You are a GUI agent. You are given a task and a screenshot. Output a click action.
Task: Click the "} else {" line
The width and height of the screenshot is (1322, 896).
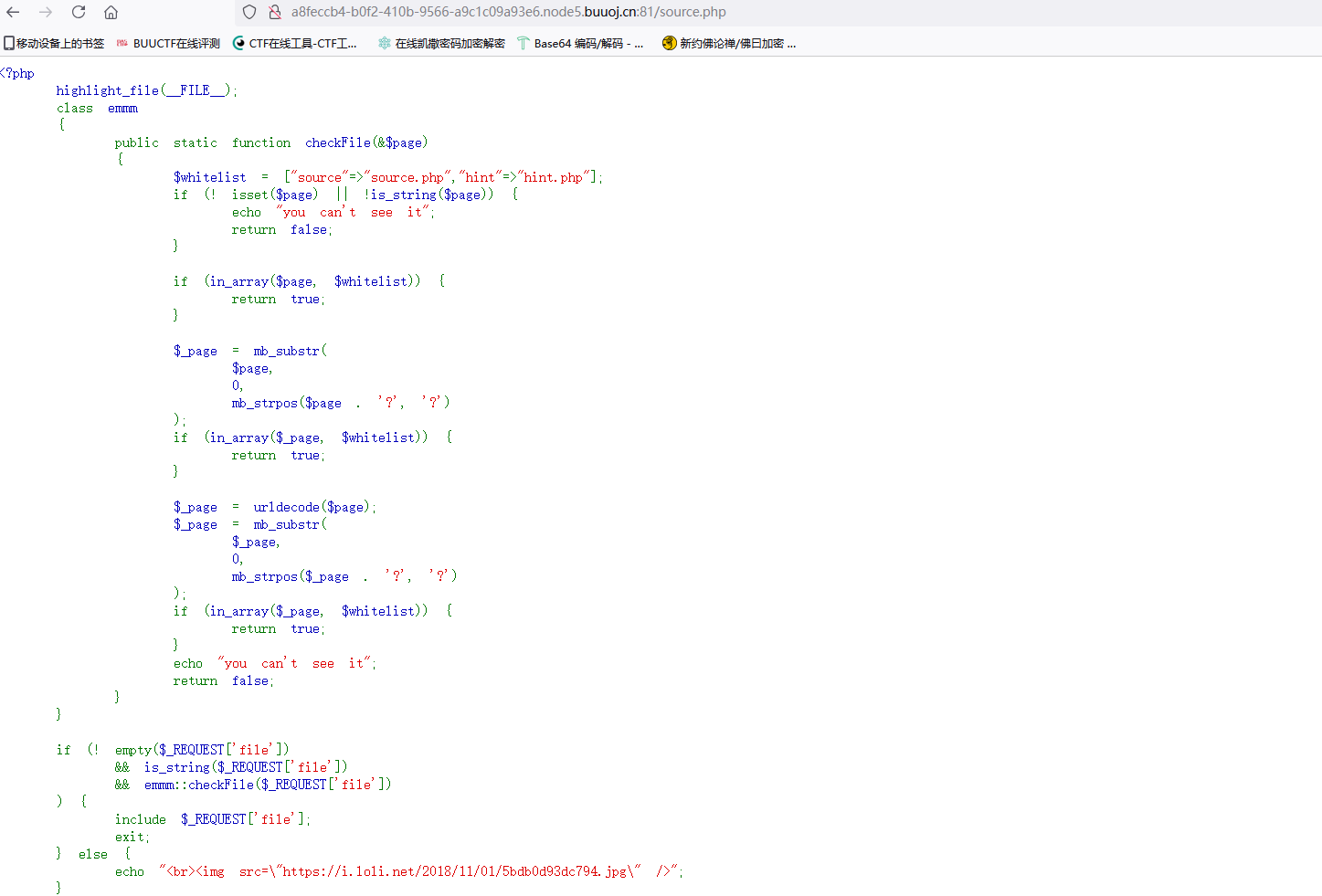[94, 854]
